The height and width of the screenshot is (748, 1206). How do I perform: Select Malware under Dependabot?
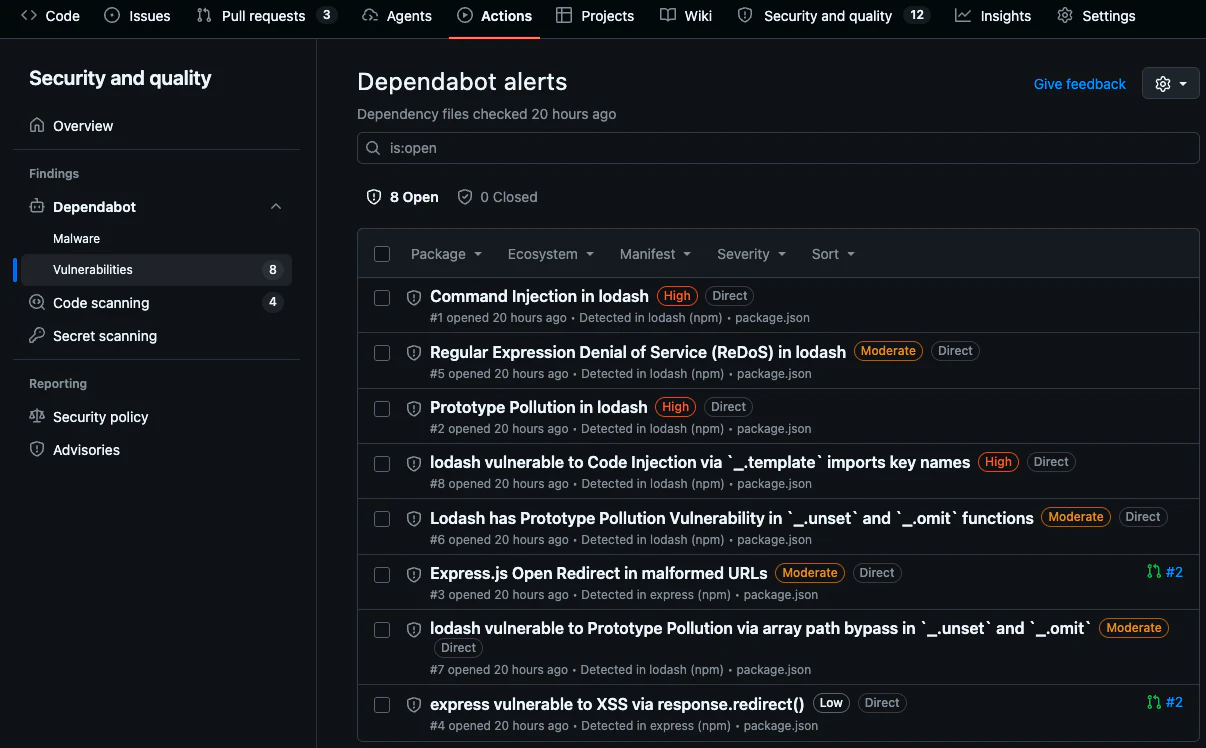[x=76, y=239]
